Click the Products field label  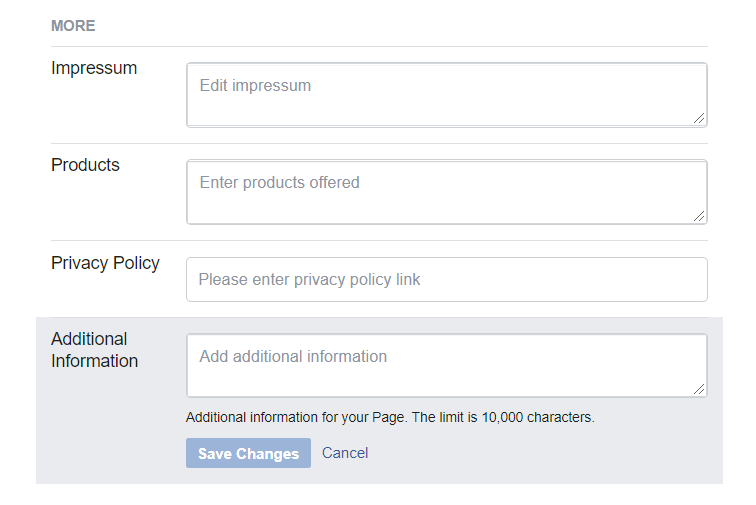(x=85, y=165)
